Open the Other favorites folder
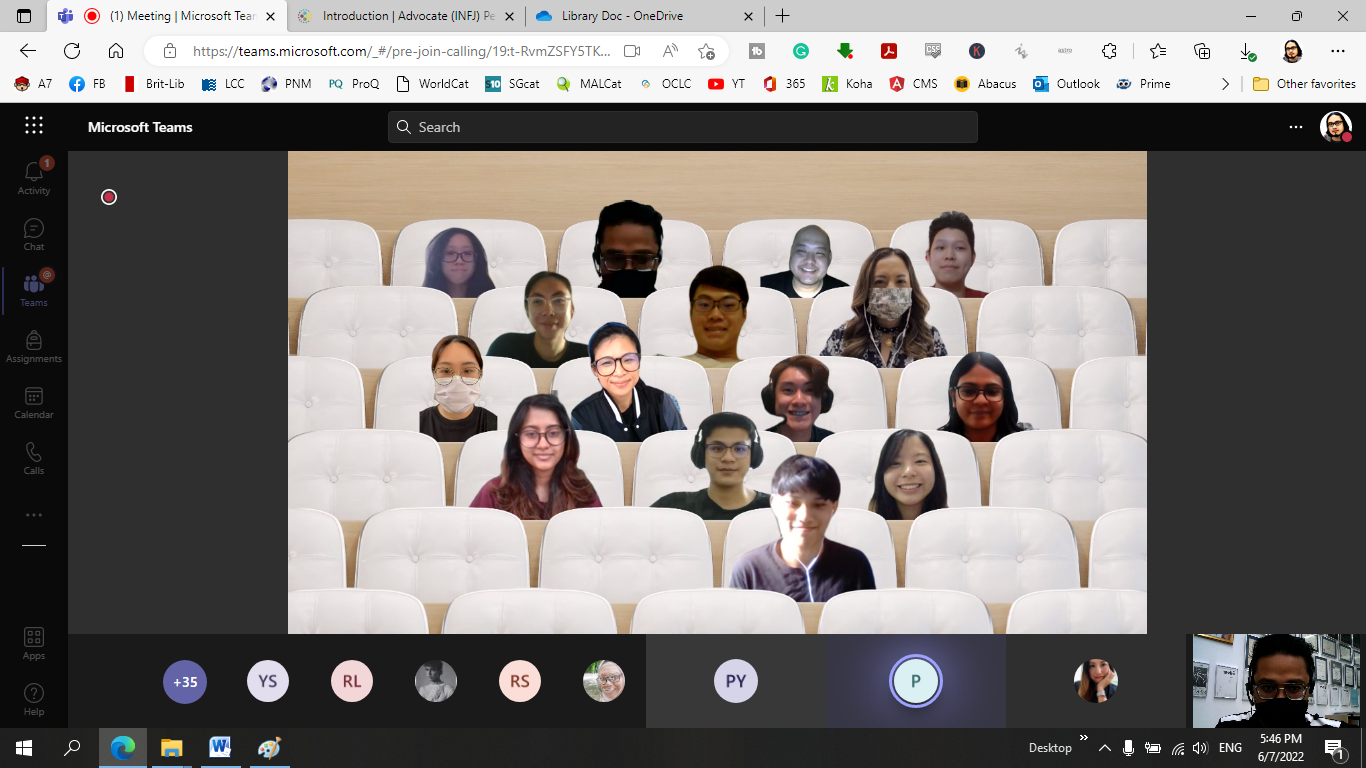Viewport: 1366px width, 768px height. [1305, 84]
